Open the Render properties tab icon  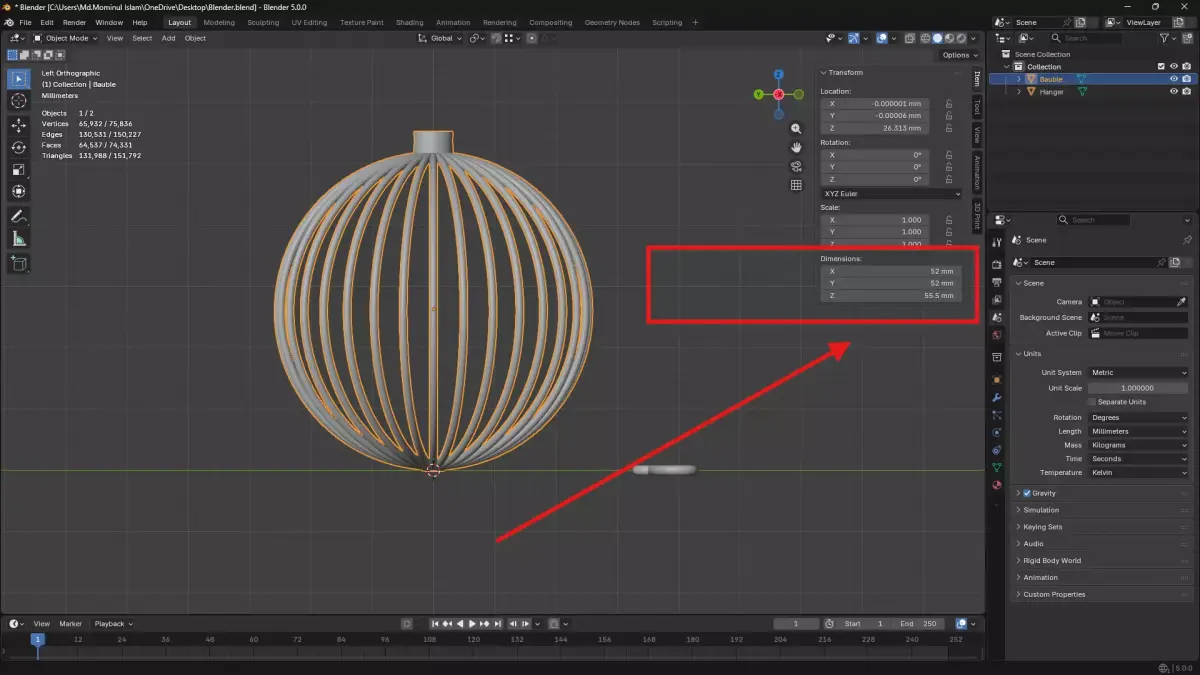(x=996, y=264)
